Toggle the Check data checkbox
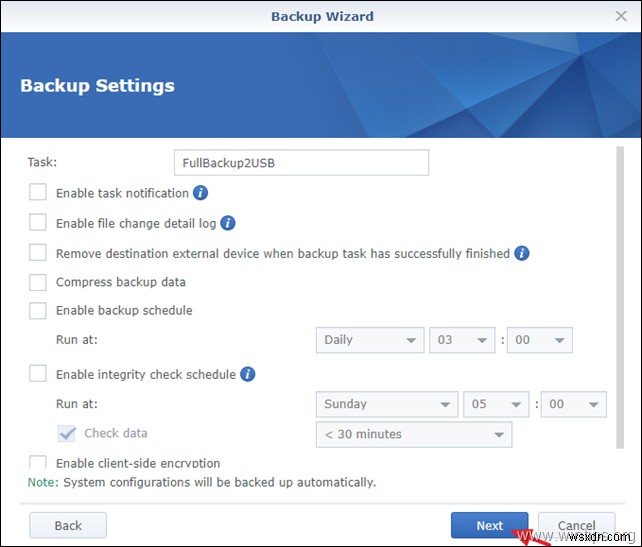Viewport: 642px width, 547px height. 66,433
